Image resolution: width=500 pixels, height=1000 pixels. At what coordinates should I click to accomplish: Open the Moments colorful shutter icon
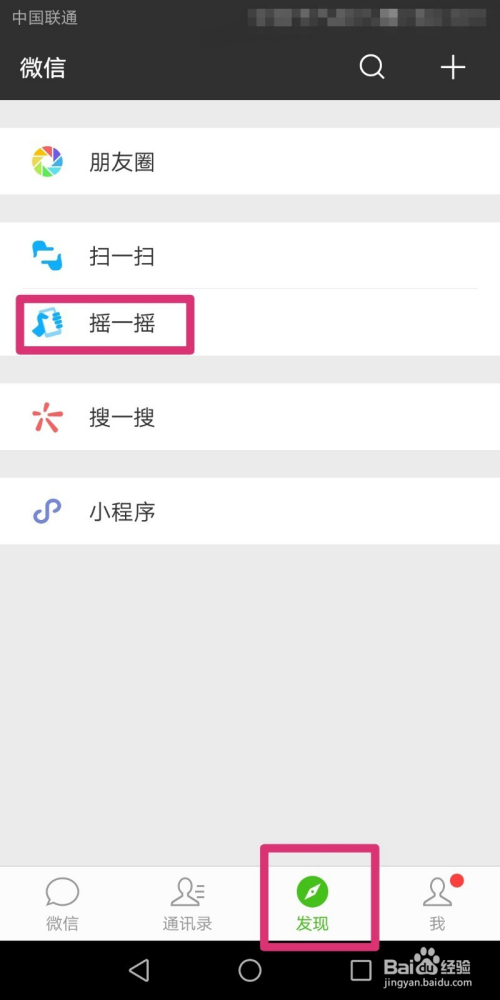[47, 161]
